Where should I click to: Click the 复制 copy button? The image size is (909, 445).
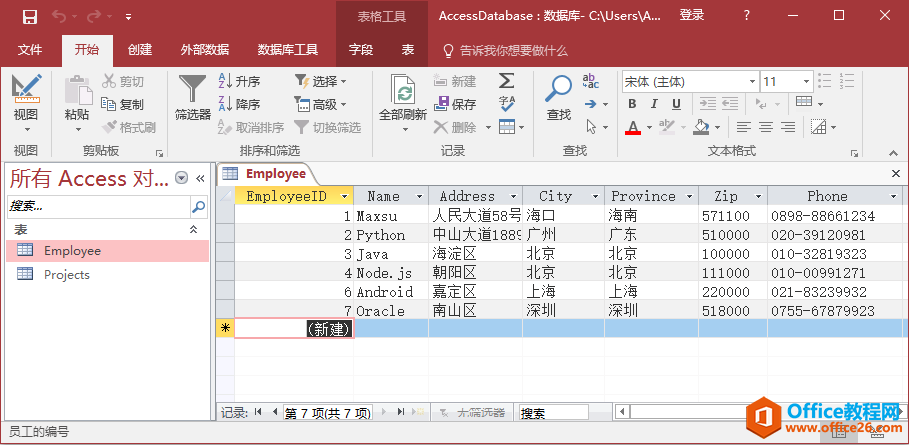tap(122, 104)
